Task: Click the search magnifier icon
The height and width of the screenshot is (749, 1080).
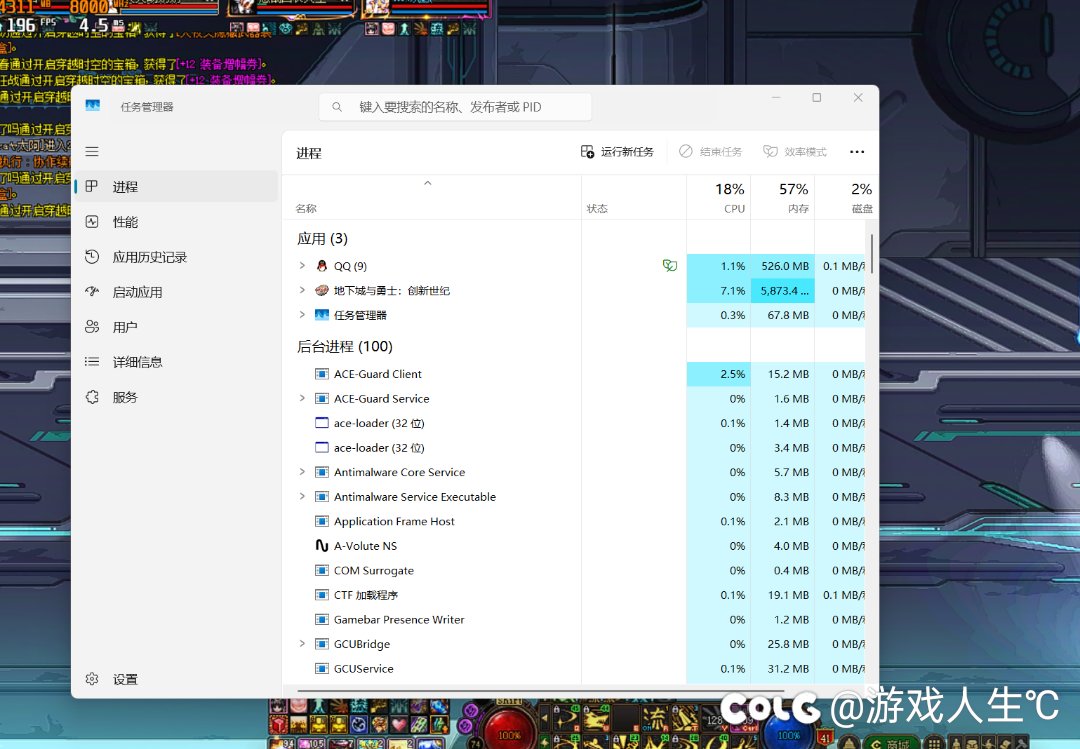Action: pos(337,107)
